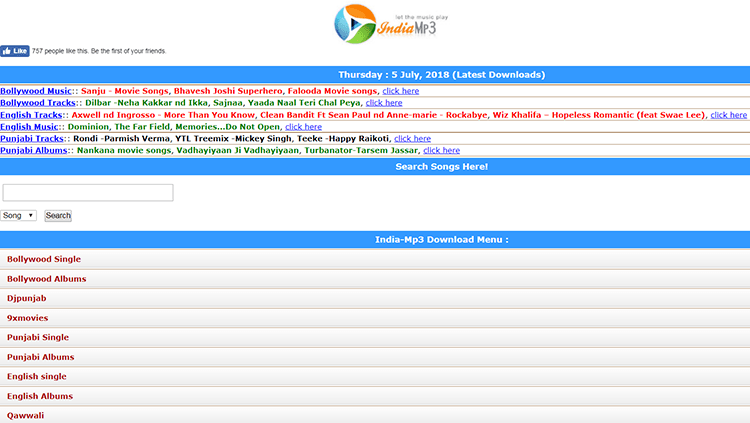Open Punjabi Single menu item

point(375,337)
